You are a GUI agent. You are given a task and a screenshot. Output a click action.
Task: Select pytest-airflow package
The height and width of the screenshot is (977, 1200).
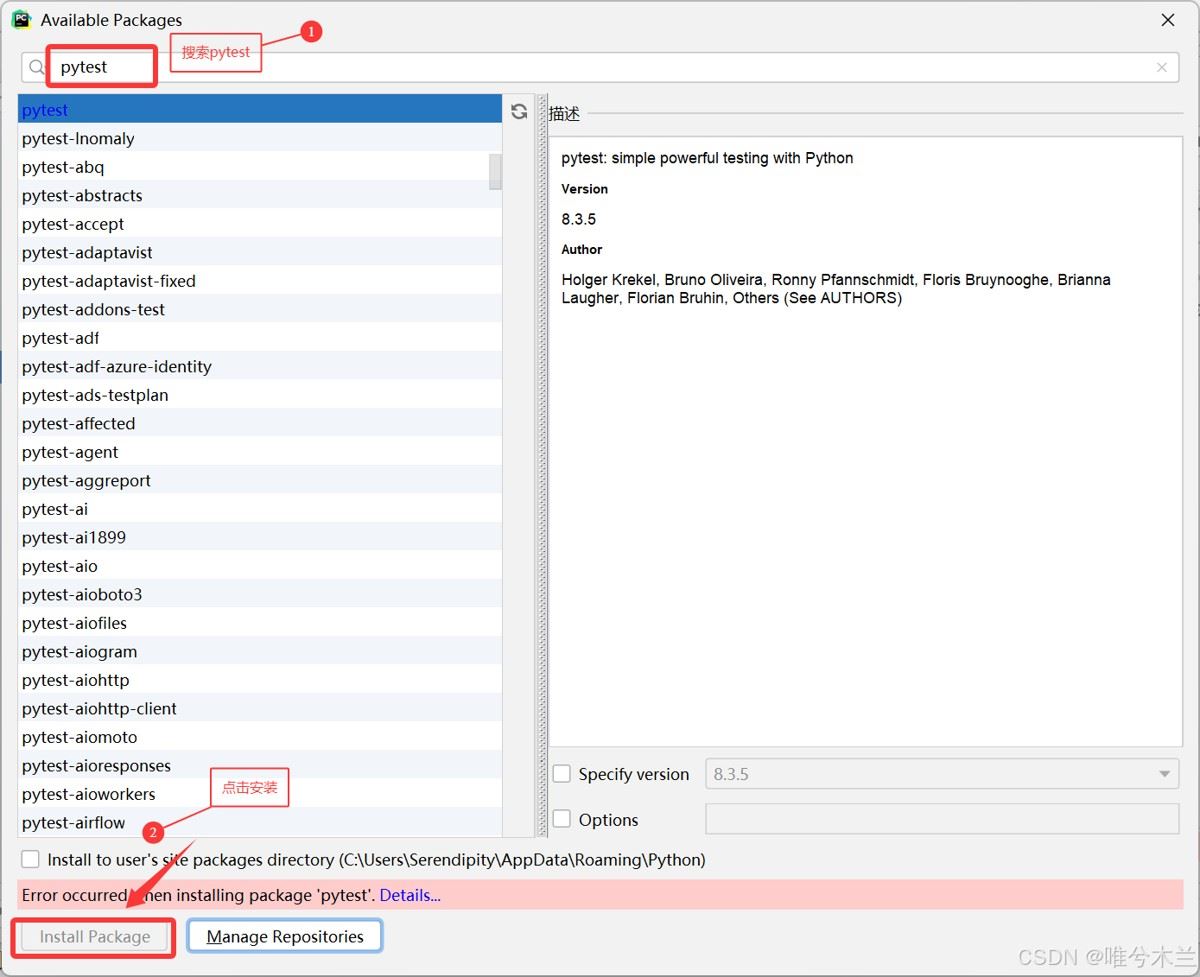click(260, 823)
